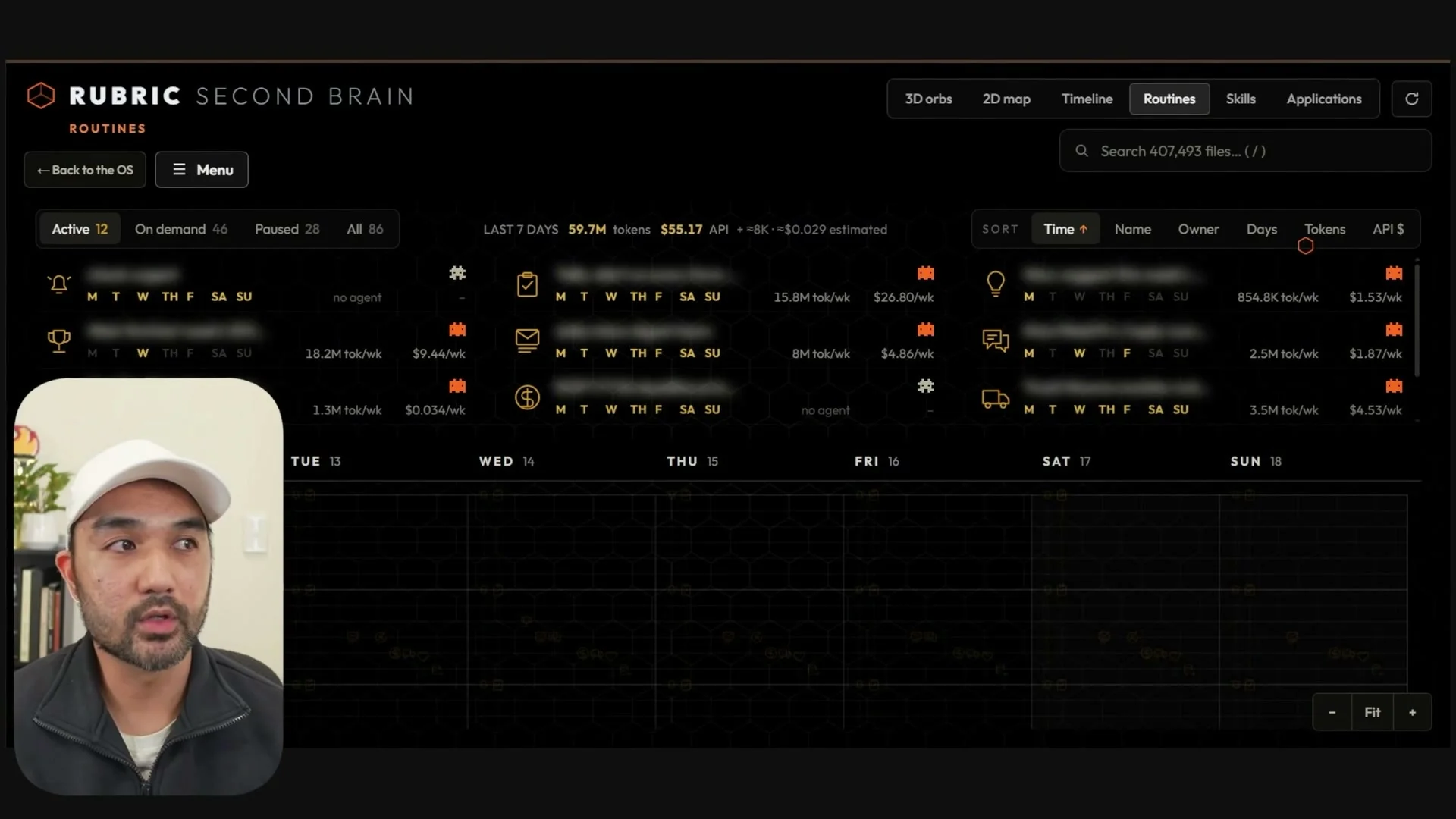Filter to Paused routines
Screen dimensions: 1456x819
287,229
